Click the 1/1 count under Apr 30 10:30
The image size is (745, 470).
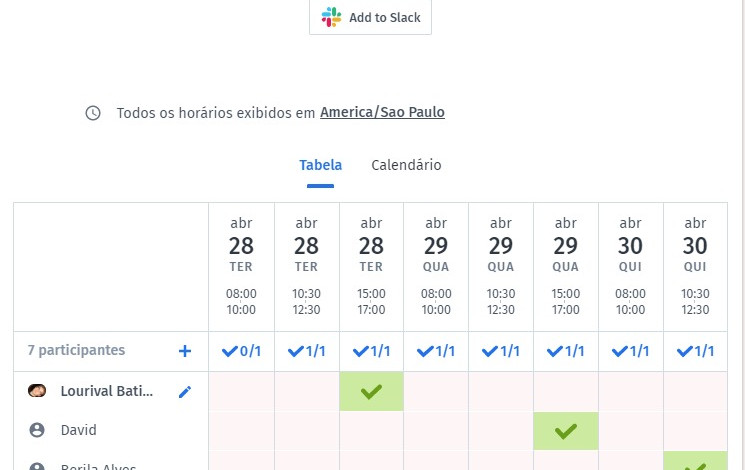point(695,351)
